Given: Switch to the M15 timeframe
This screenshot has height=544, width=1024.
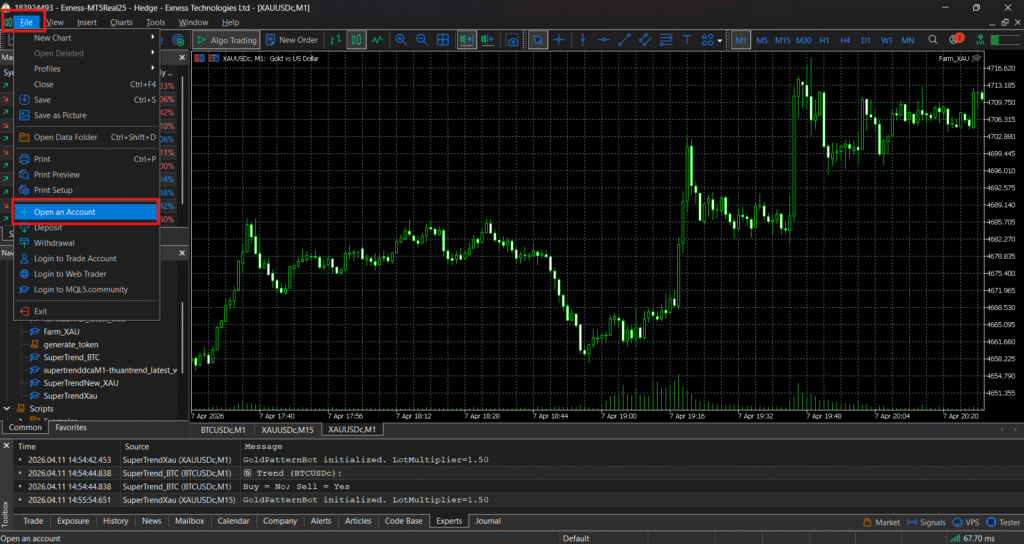Looking at the screenshot, I should point(783,40).
